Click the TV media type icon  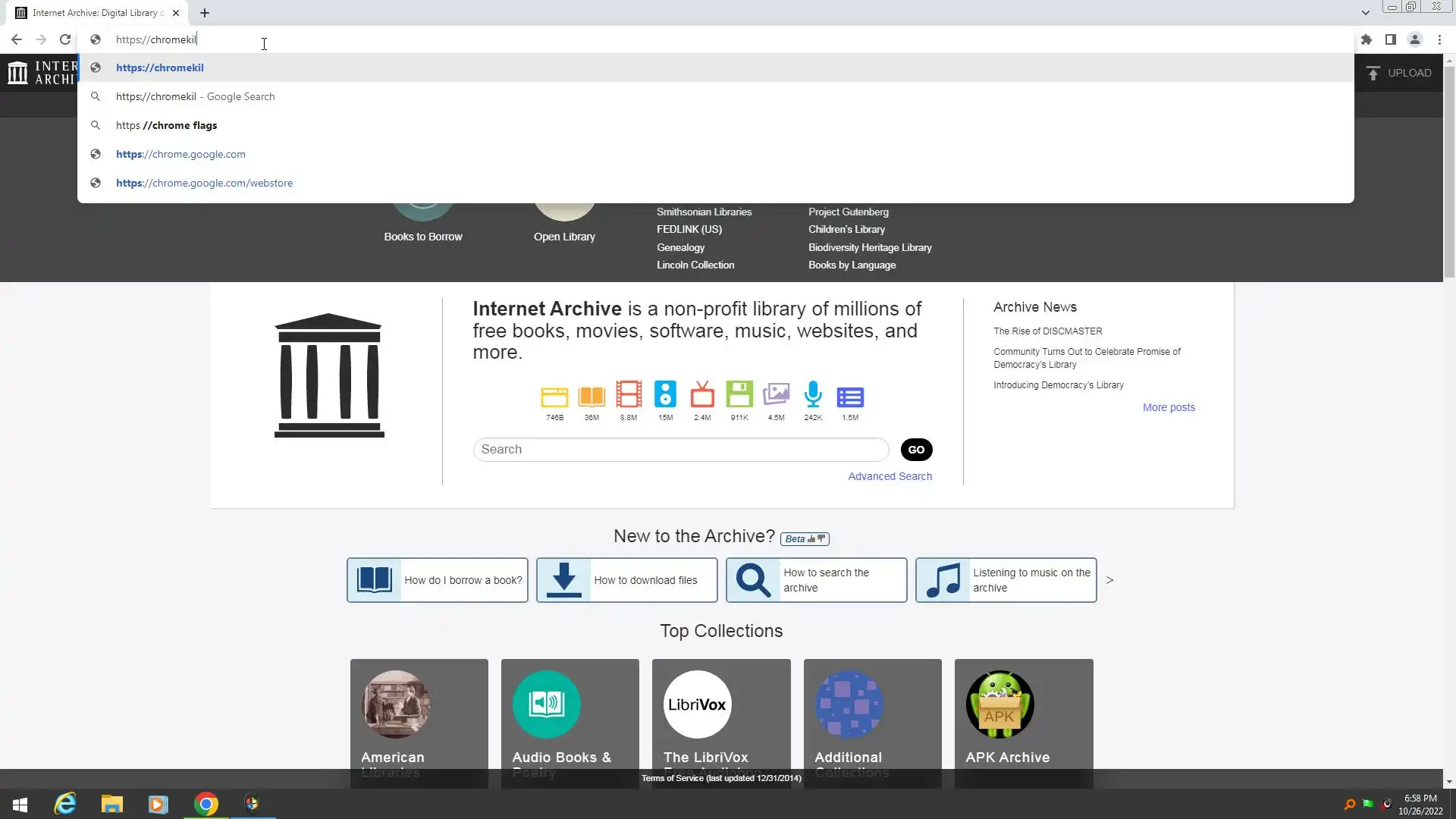coord(702,395)
